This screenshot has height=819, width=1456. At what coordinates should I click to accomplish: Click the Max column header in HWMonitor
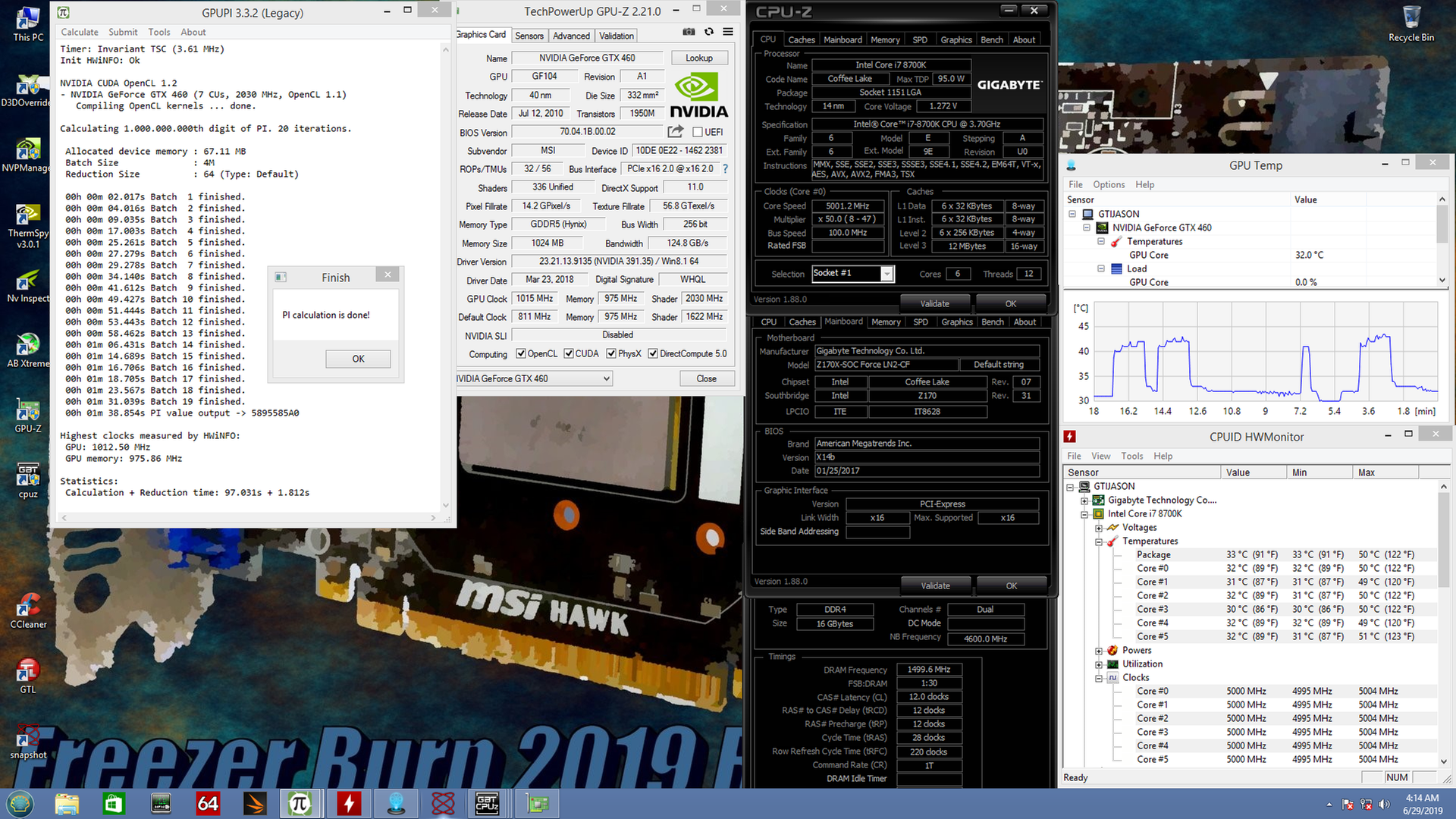[x=1385, y=472]
